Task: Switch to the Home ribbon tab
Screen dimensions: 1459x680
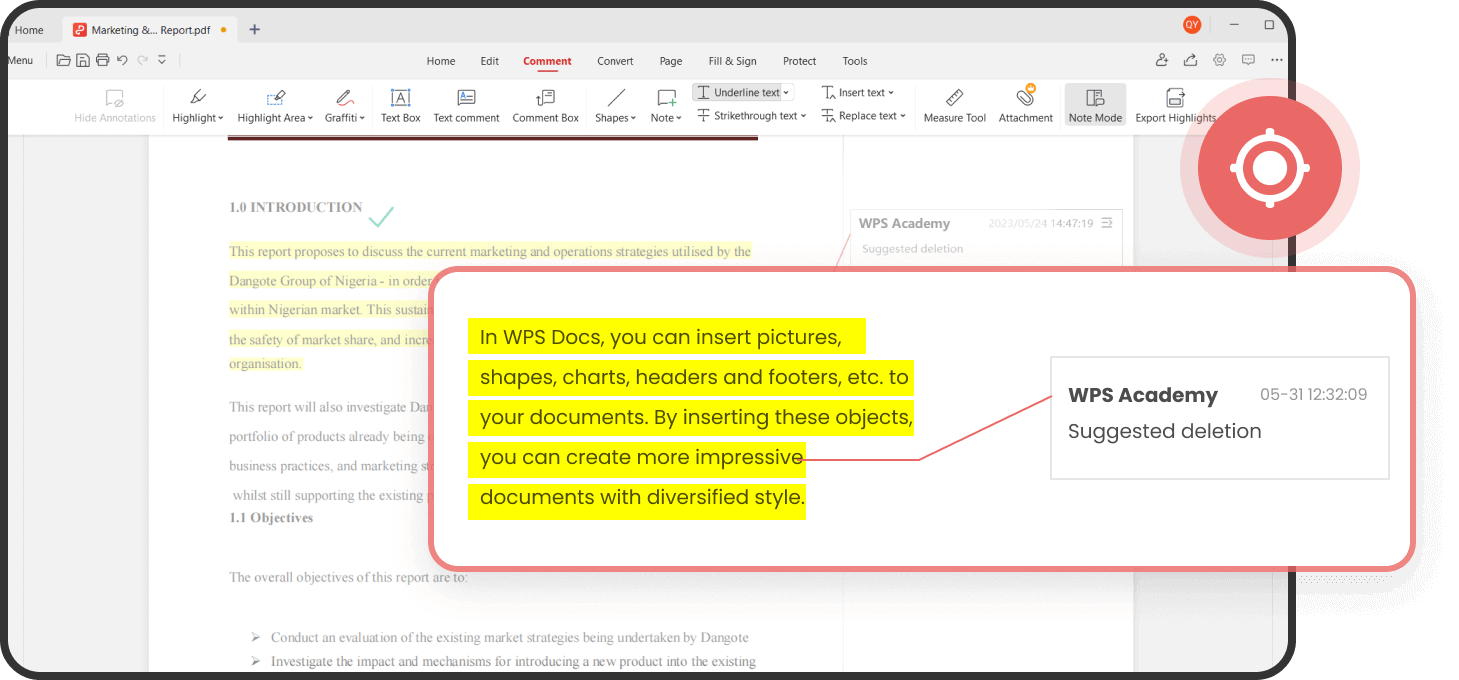Action: [x=441, y=61]
